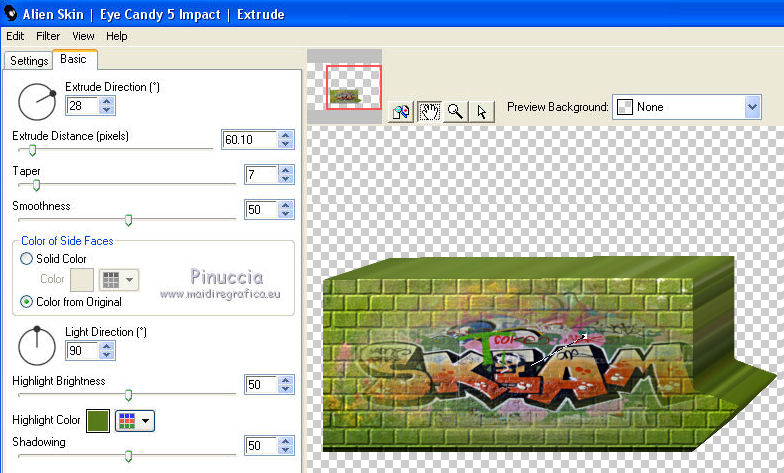Increase Extrude Direction with up arrow
Screen dimensions: 784x473
(106, 102)
